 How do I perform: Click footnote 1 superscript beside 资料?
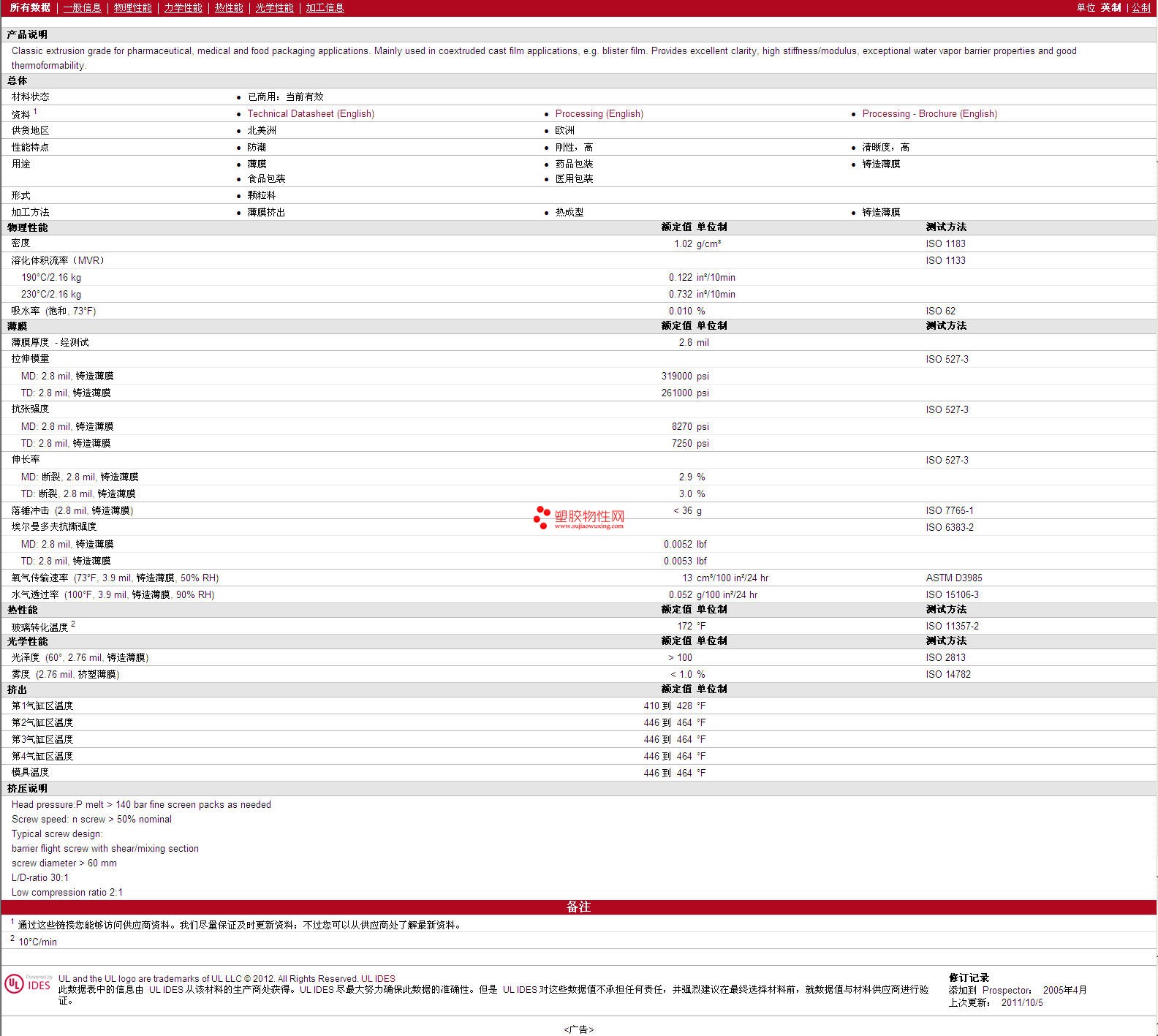coord(35,112)
